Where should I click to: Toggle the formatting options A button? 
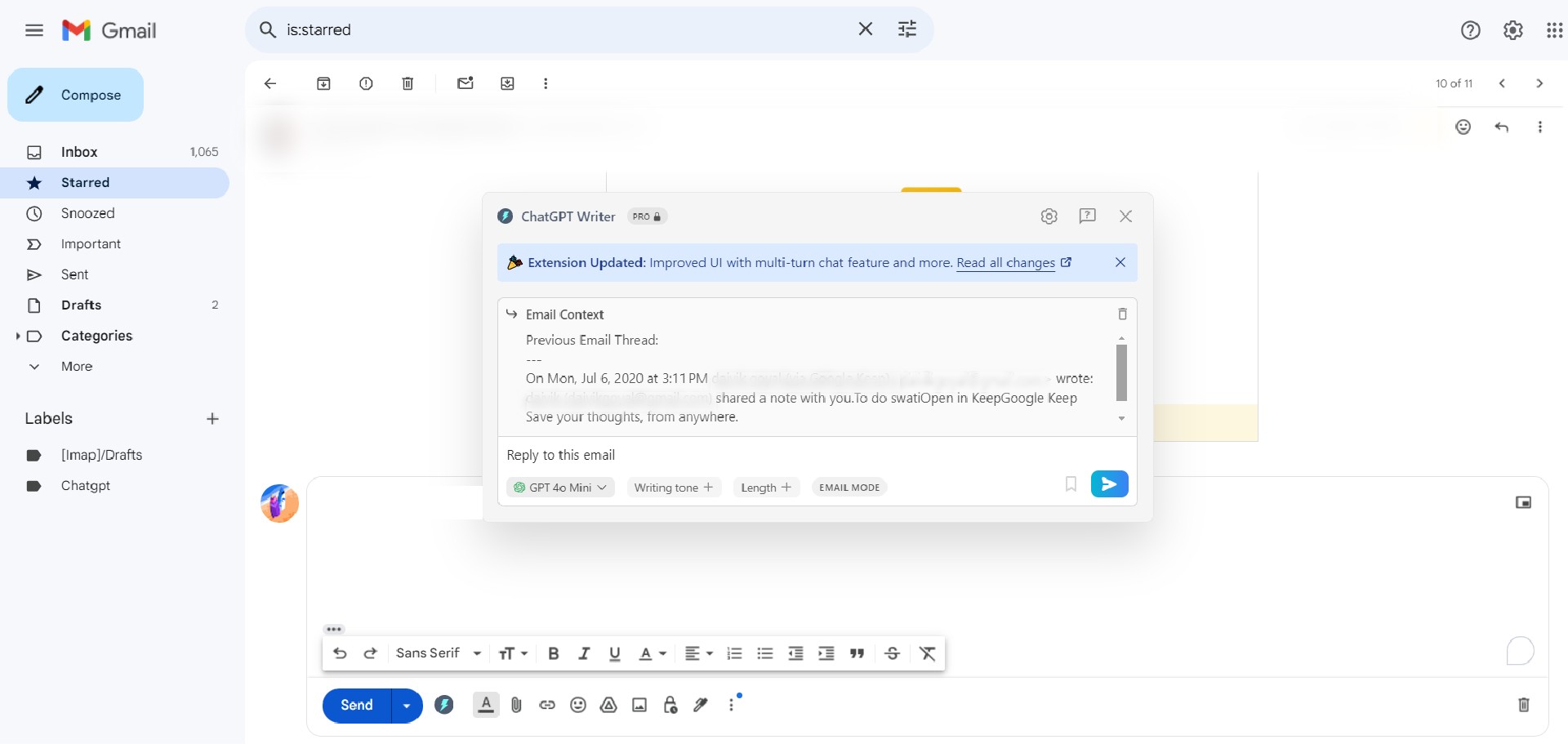pos(486,705)
